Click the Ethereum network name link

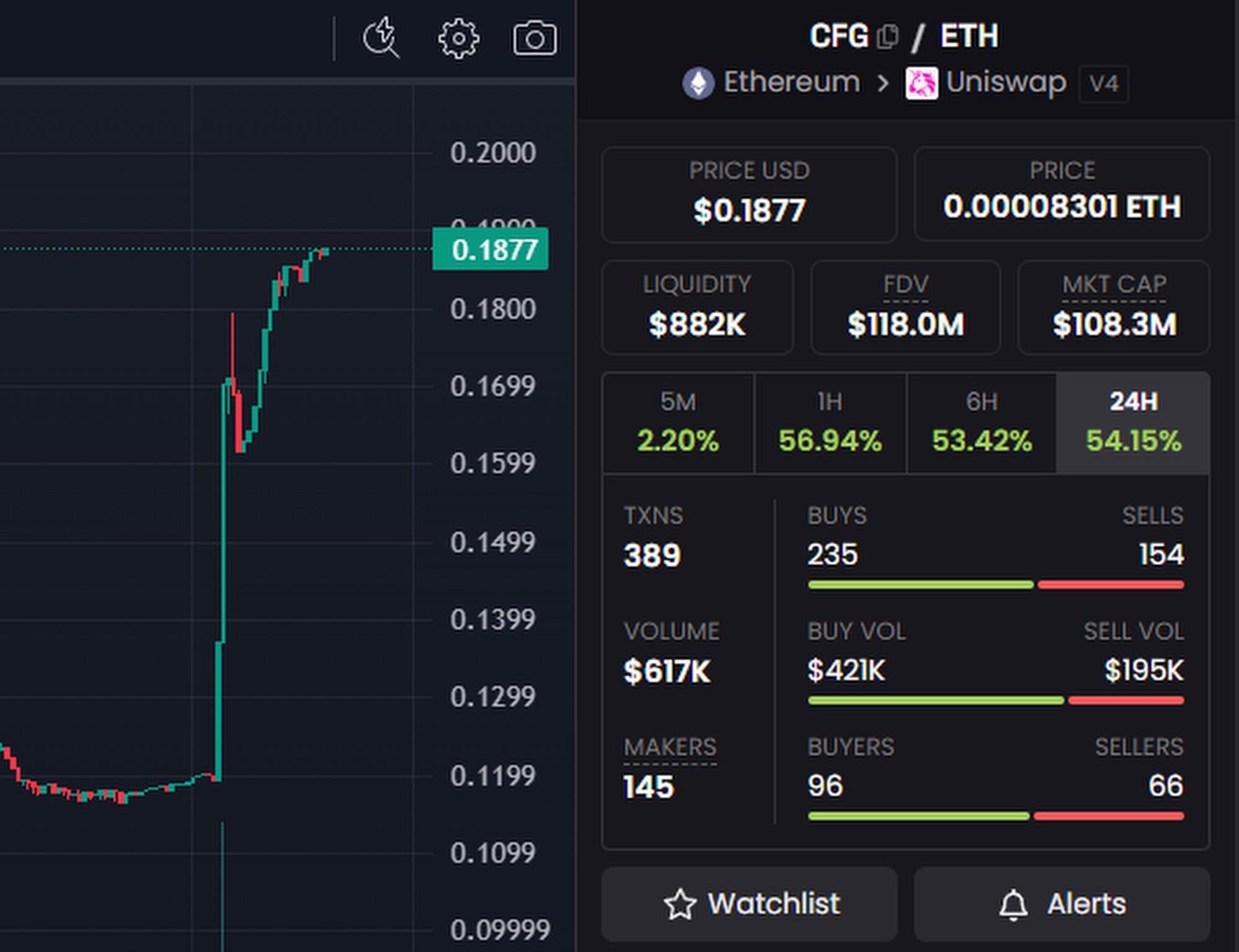click(792, 82)
